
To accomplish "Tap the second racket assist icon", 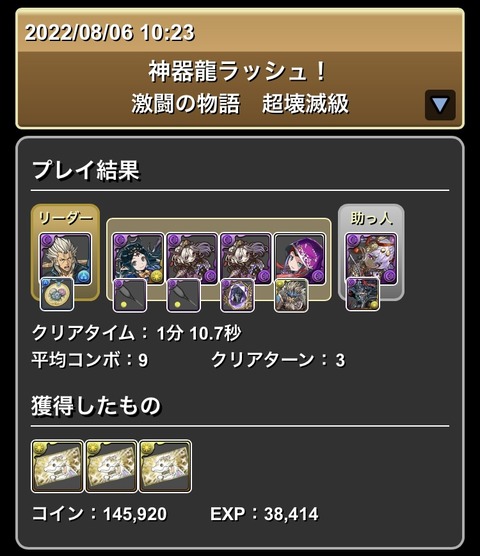I will tap(184, 295).
